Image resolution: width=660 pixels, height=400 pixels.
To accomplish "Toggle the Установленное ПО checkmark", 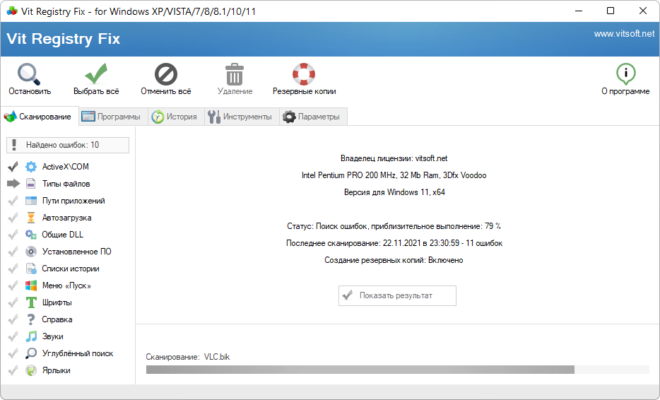I will [x=13, y=251].
